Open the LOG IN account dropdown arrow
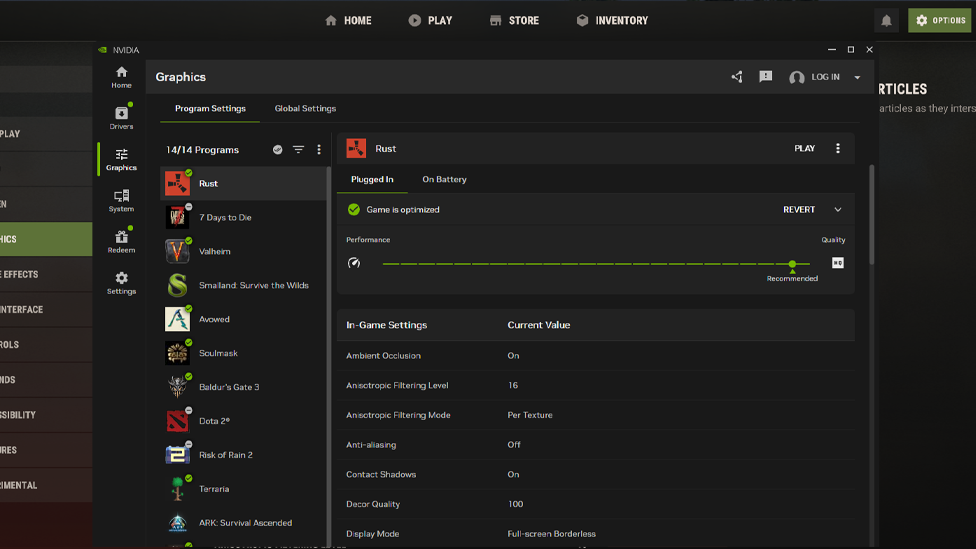The height and width of the screenshot is (549, 976). point(857,77)
